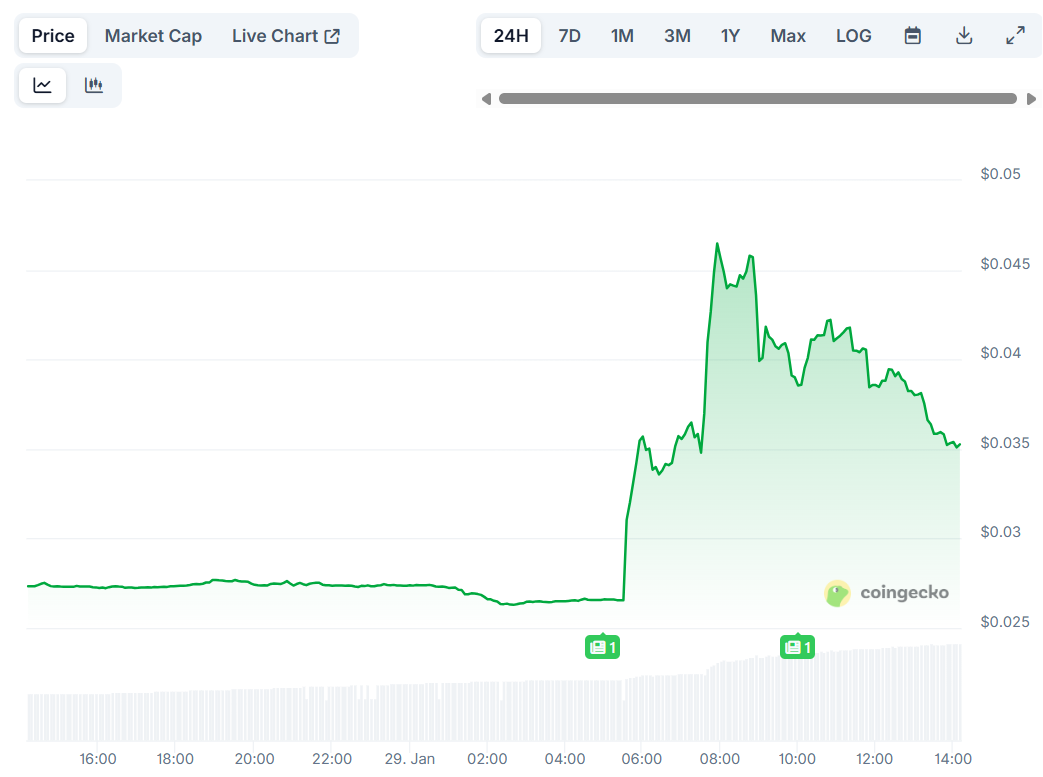Click the annotation marker near 04:00

pyautogui.click(x=602, y=647)
